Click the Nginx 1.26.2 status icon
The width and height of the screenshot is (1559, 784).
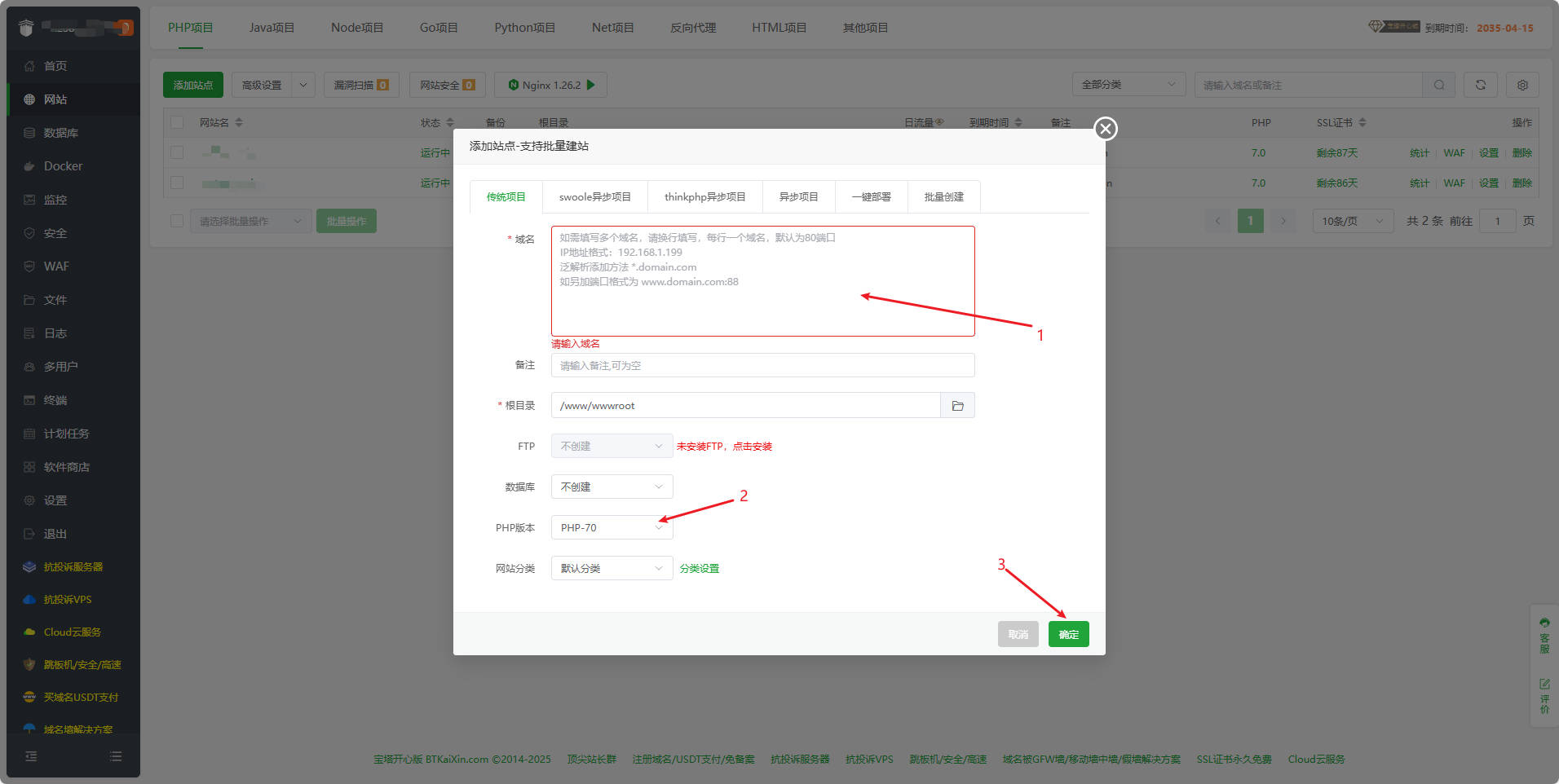click(513, 85)
